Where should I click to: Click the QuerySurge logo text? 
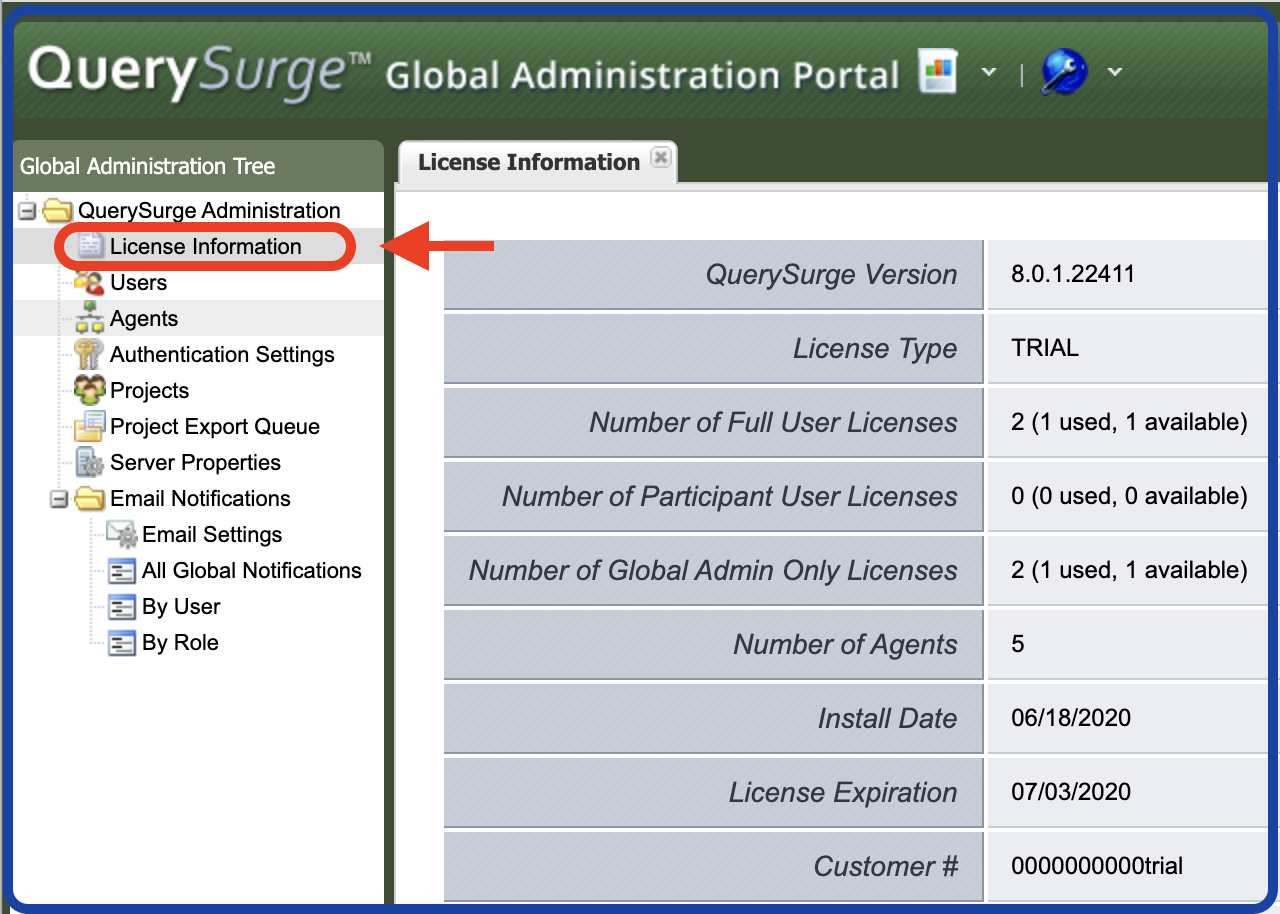click(200, 72)
